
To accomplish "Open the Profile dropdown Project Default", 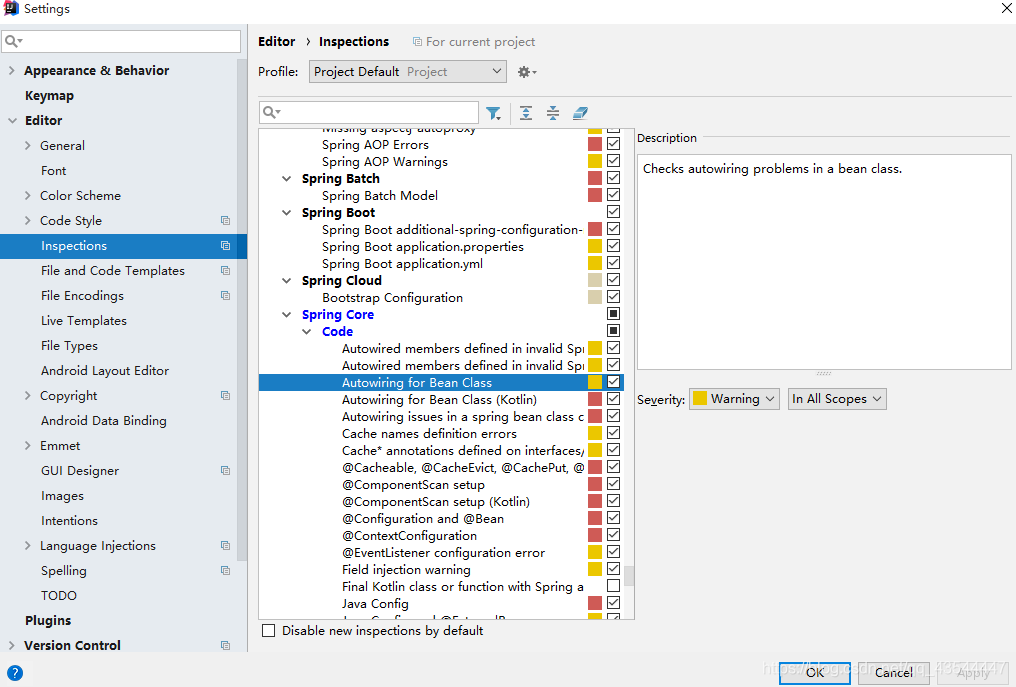I will (x=408, y=71).
